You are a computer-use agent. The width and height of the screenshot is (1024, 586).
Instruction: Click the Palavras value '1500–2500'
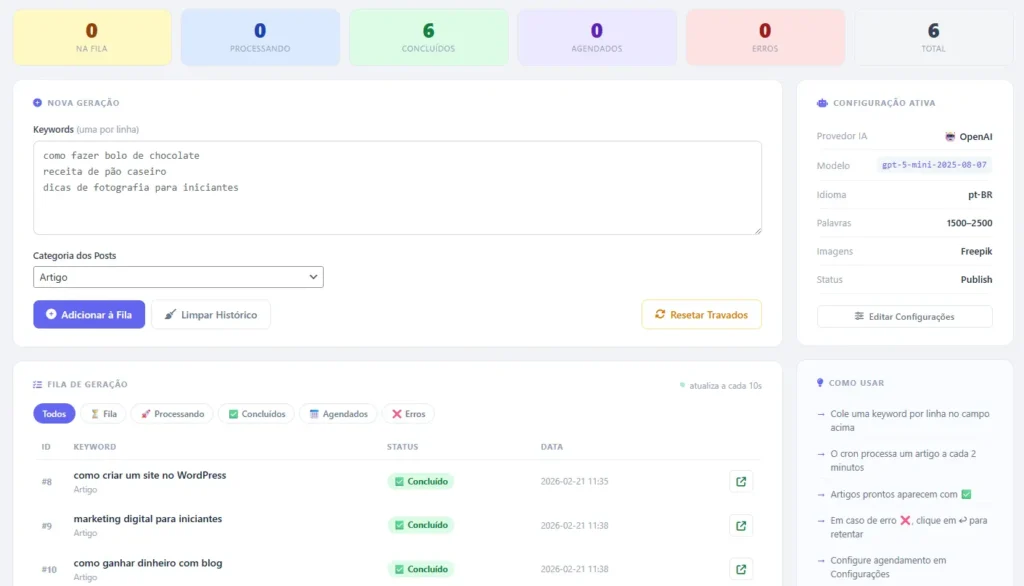click(969, 223)
